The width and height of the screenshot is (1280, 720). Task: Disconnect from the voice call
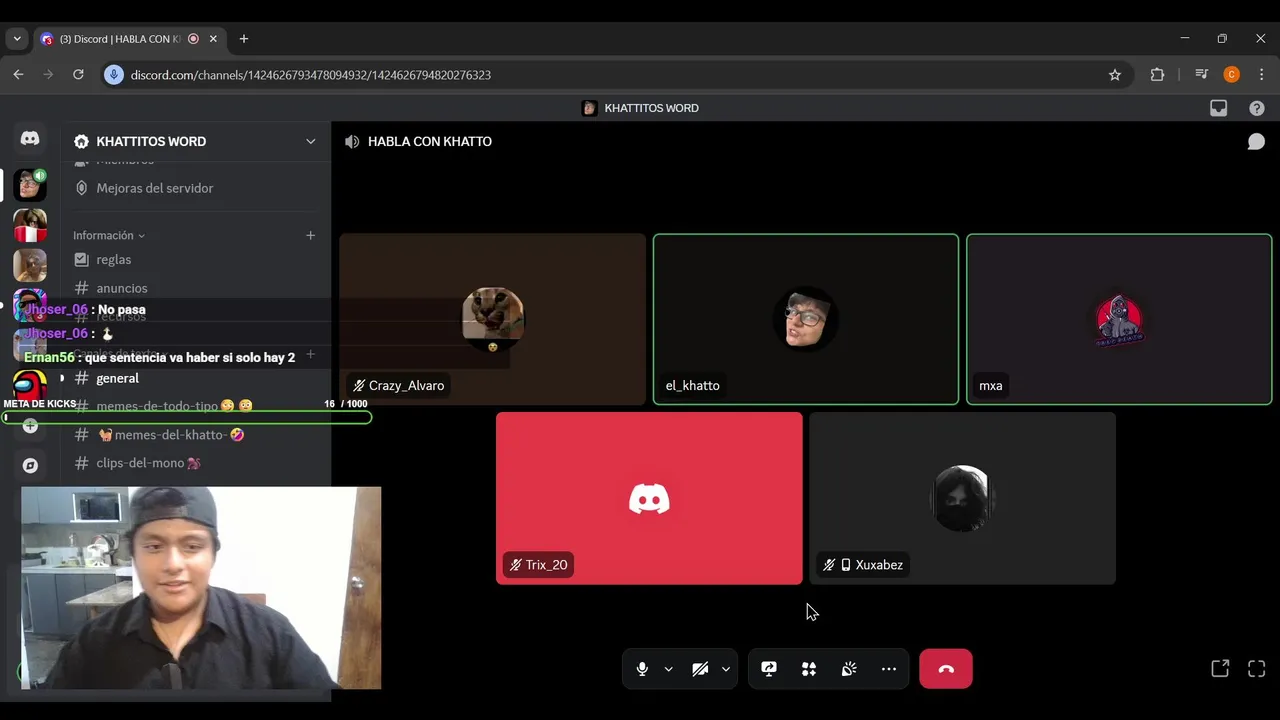pos(946,669)
